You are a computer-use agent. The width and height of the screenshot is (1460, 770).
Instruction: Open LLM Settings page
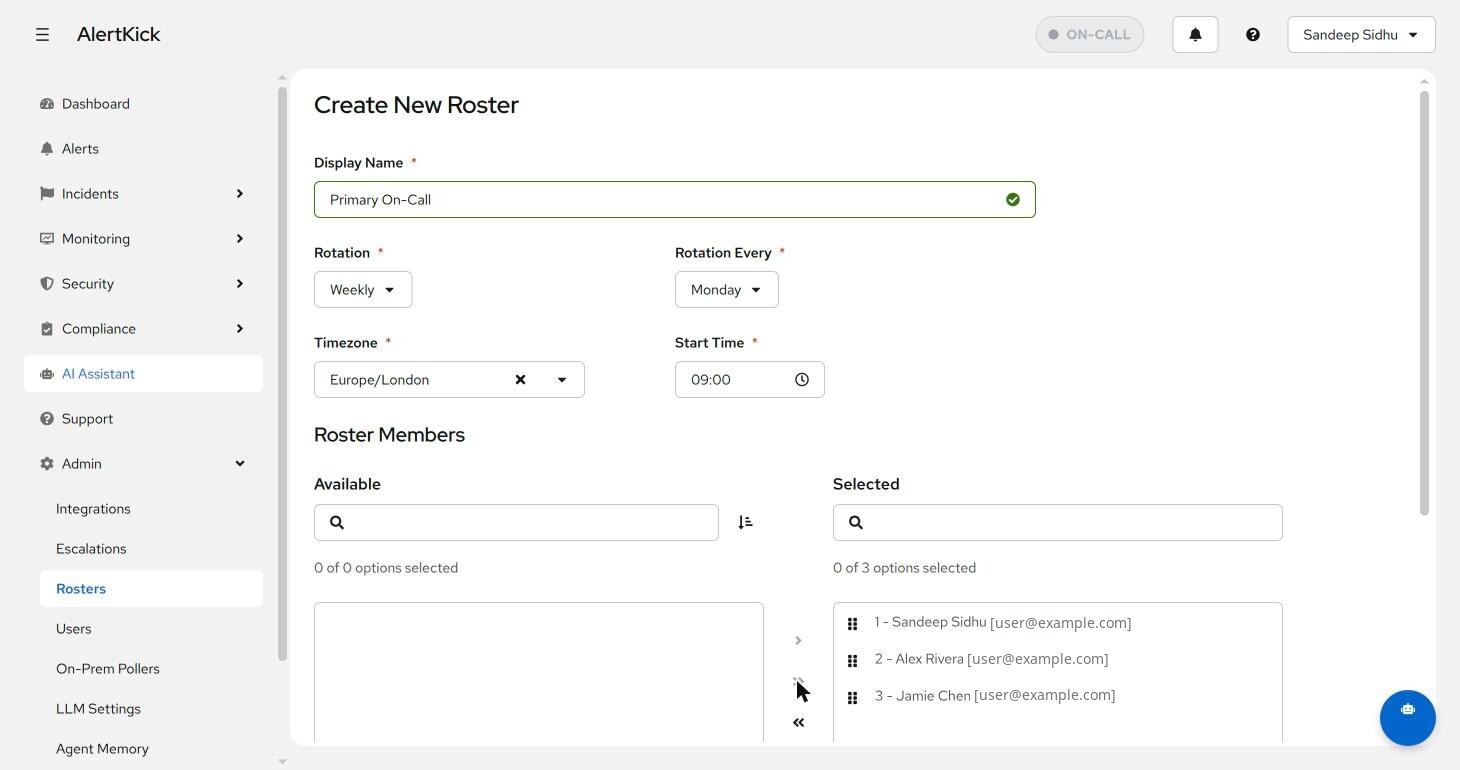click(x=98, y=709)
